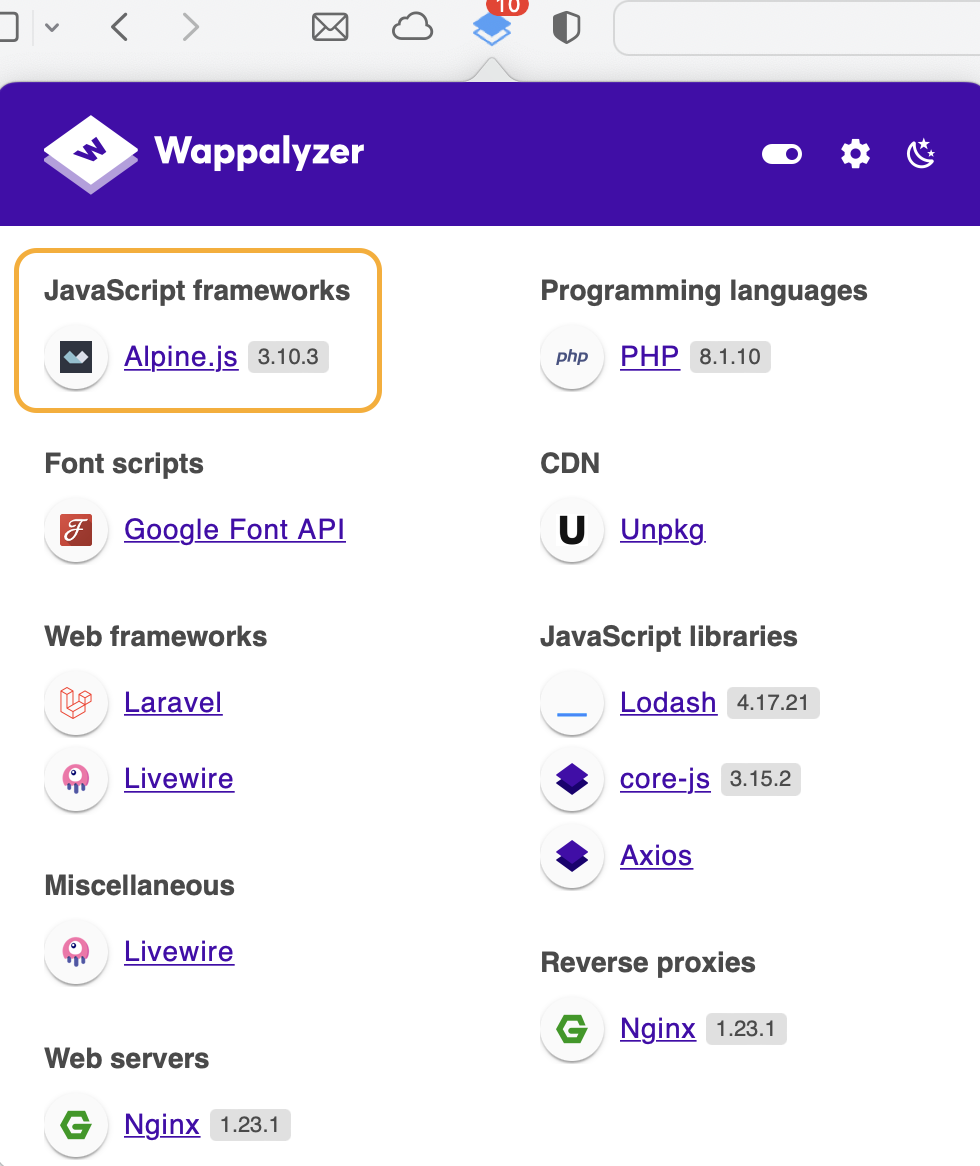The height and width of the screenshot is (1166, 980).
Task: Open the Google Font API link
Action: click(234, 529)
